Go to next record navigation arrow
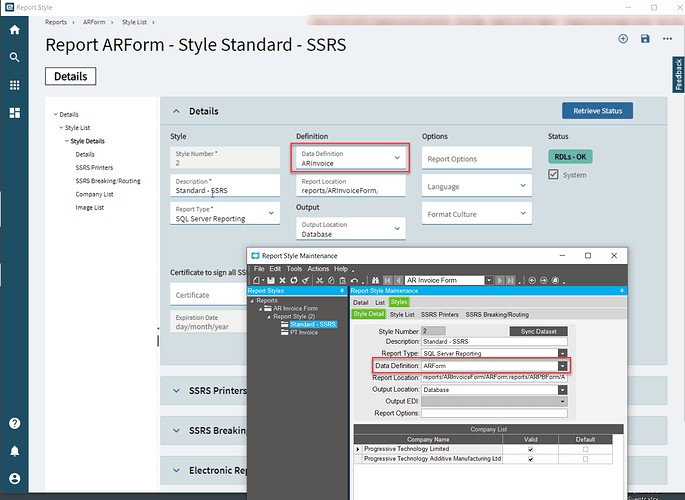 [500, 280]
